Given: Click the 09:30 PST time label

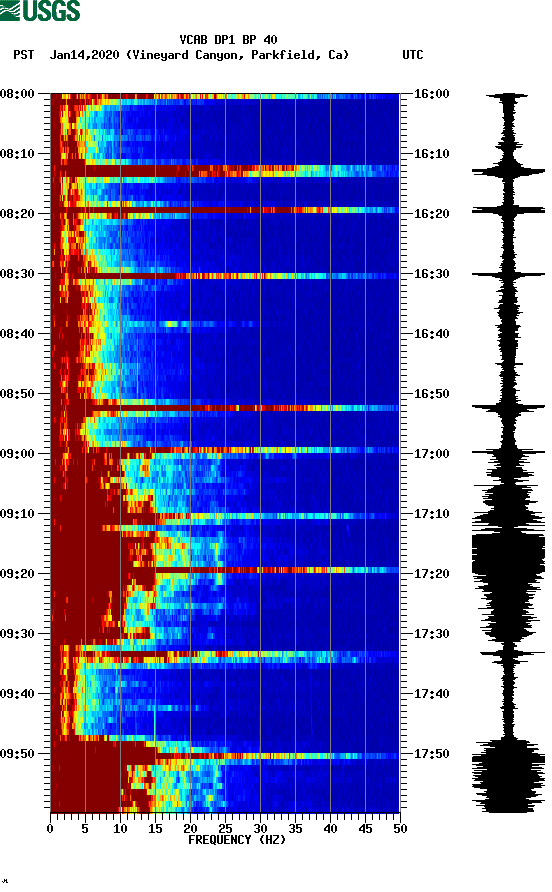Looking at the screenshot, I should [x=17, y=634].
